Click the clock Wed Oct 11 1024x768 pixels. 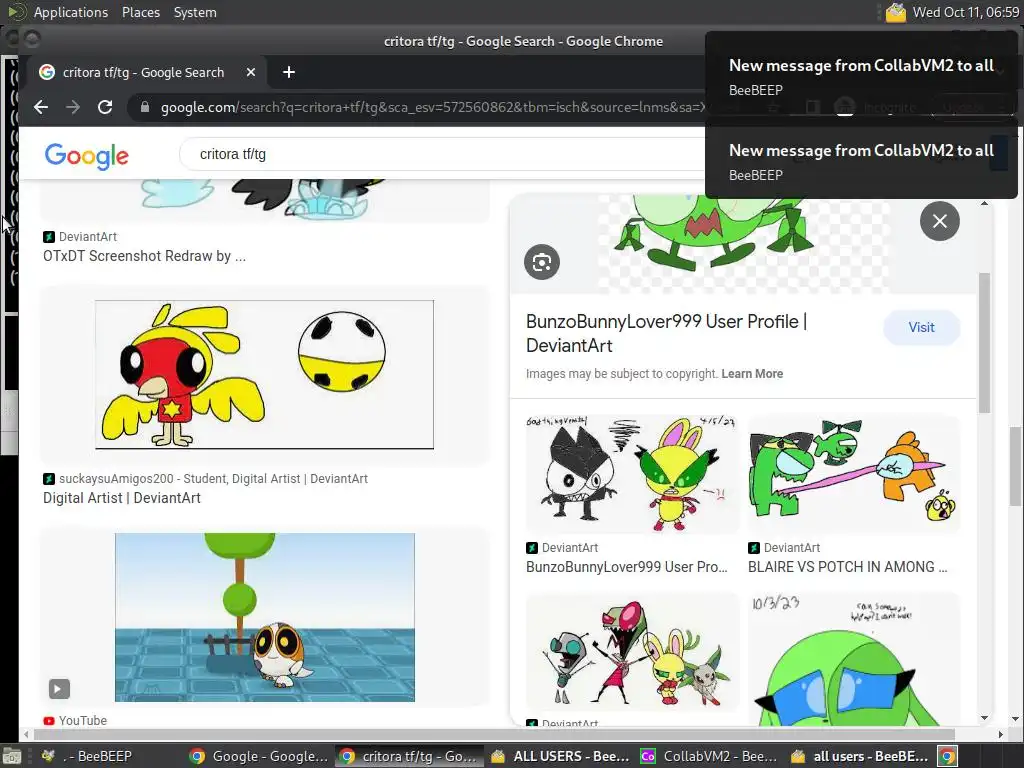[965, 12]
